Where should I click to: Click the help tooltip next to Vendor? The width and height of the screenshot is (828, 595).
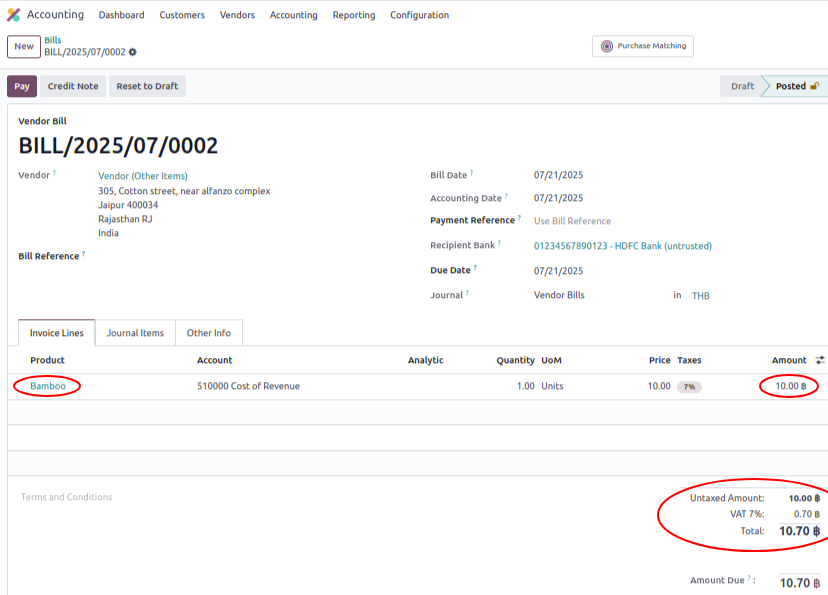[x=54, y=173]
